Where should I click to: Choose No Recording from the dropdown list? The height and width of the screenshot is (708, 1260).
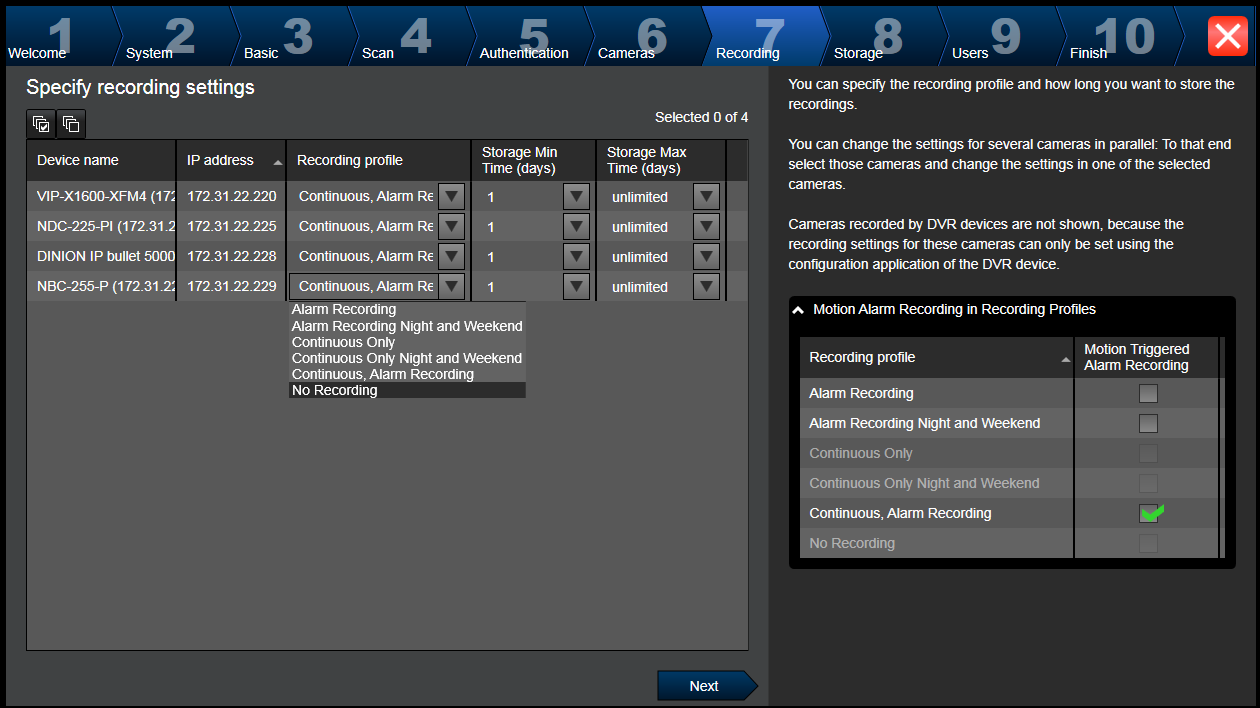coord(407,390)
